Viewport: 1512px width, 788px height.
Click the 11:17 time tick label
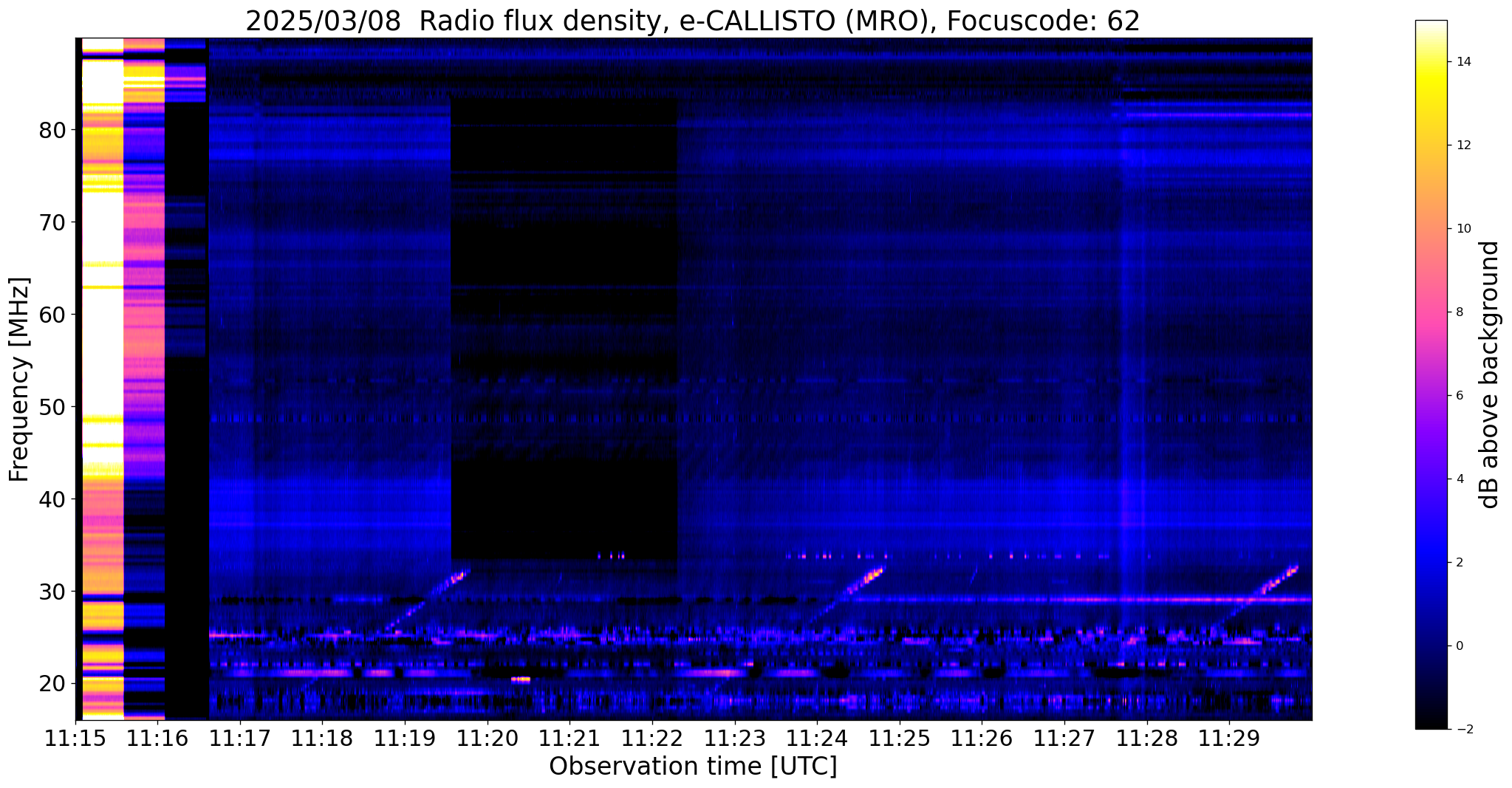240,739
